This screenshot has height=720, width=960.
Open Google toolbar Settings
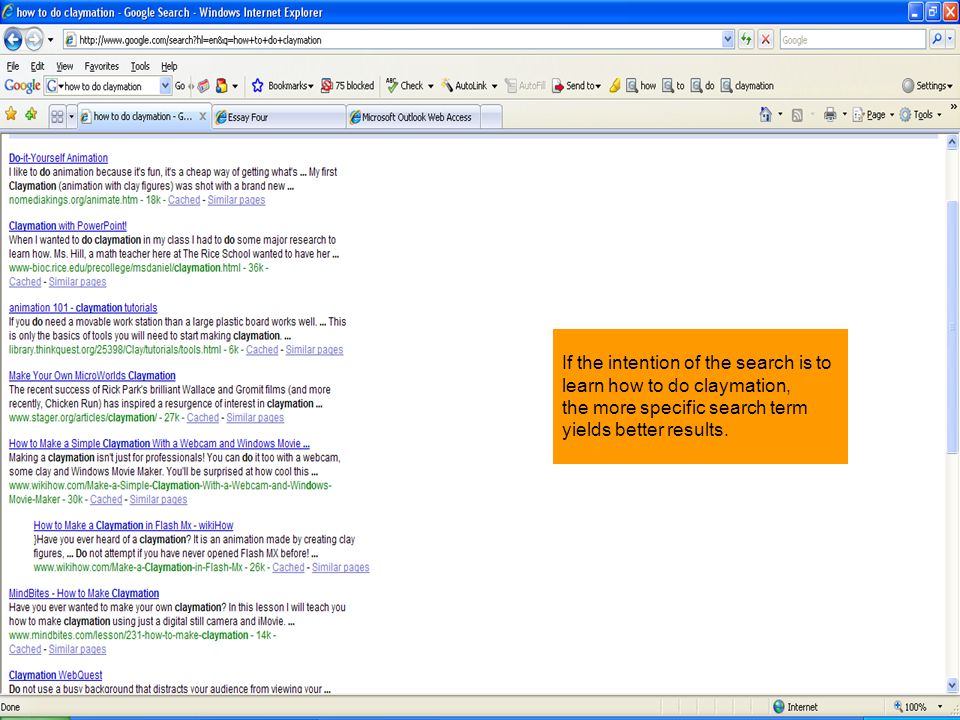coord(928,86)
